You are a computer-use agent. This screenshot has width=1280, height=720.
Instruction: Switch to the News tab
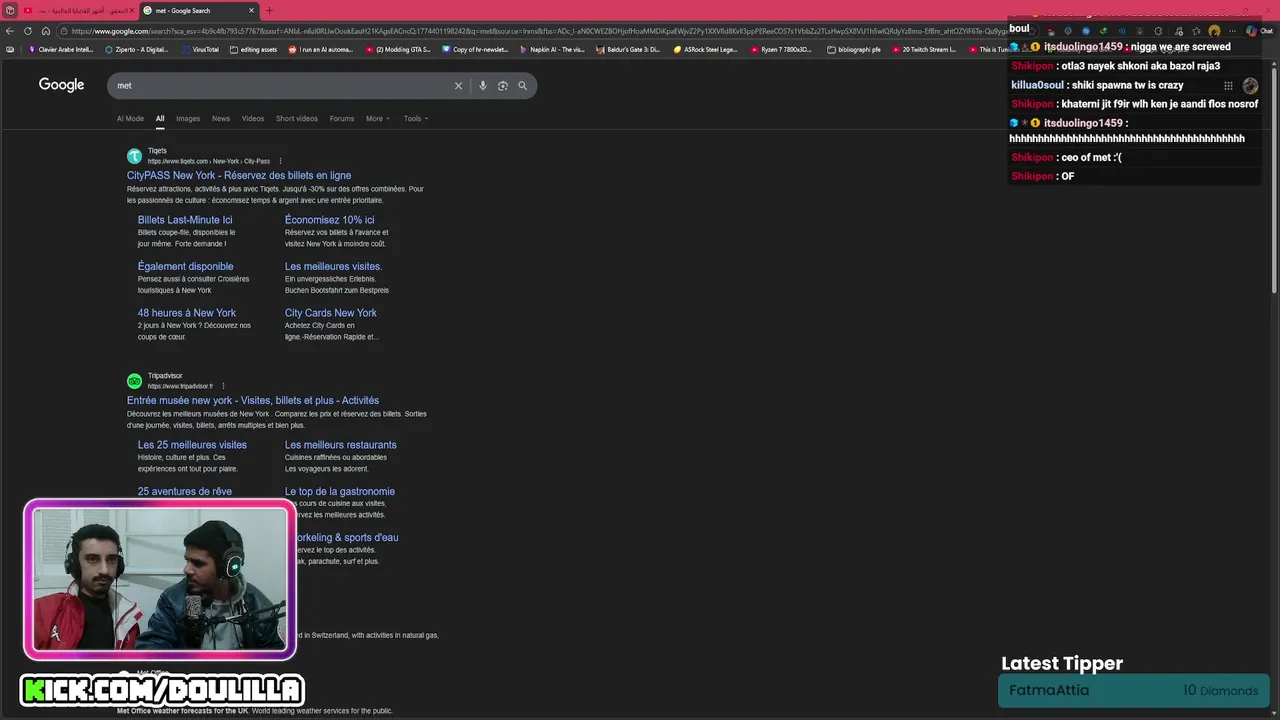pyautogui.click(x=221, y=119)
